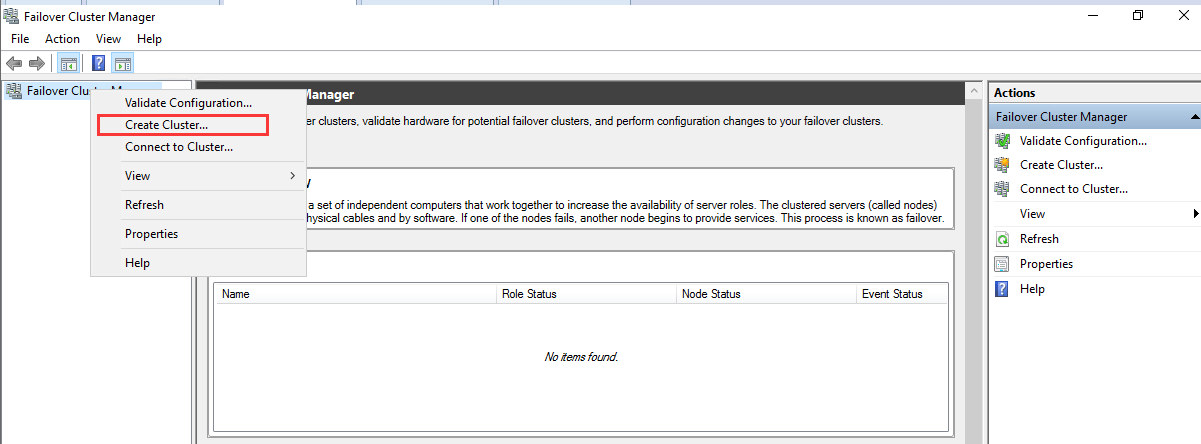Open the View menu in menu bar
The image size is (1201, 444).
[108, 39]
